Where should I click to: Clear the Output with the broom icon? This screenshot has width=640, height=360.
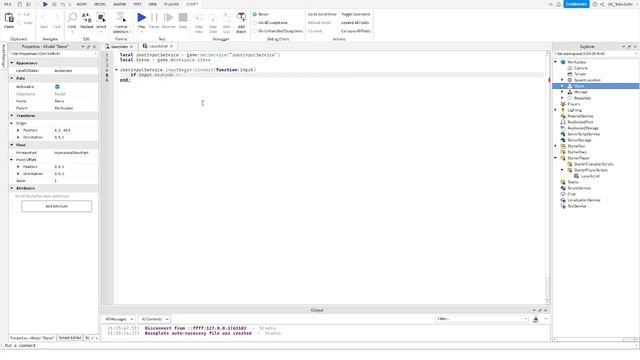536,319
